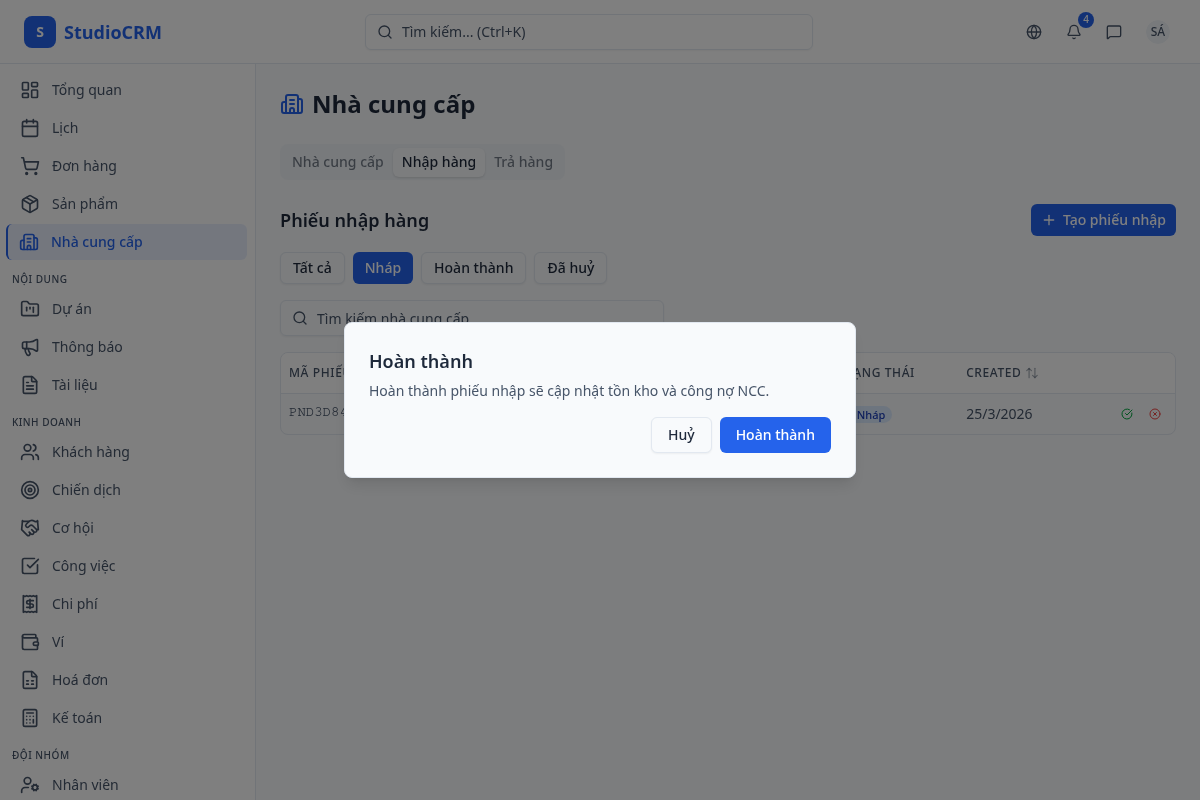
Task: Switch to the Nhà cung cấp tab
Action: click(337, 162)
